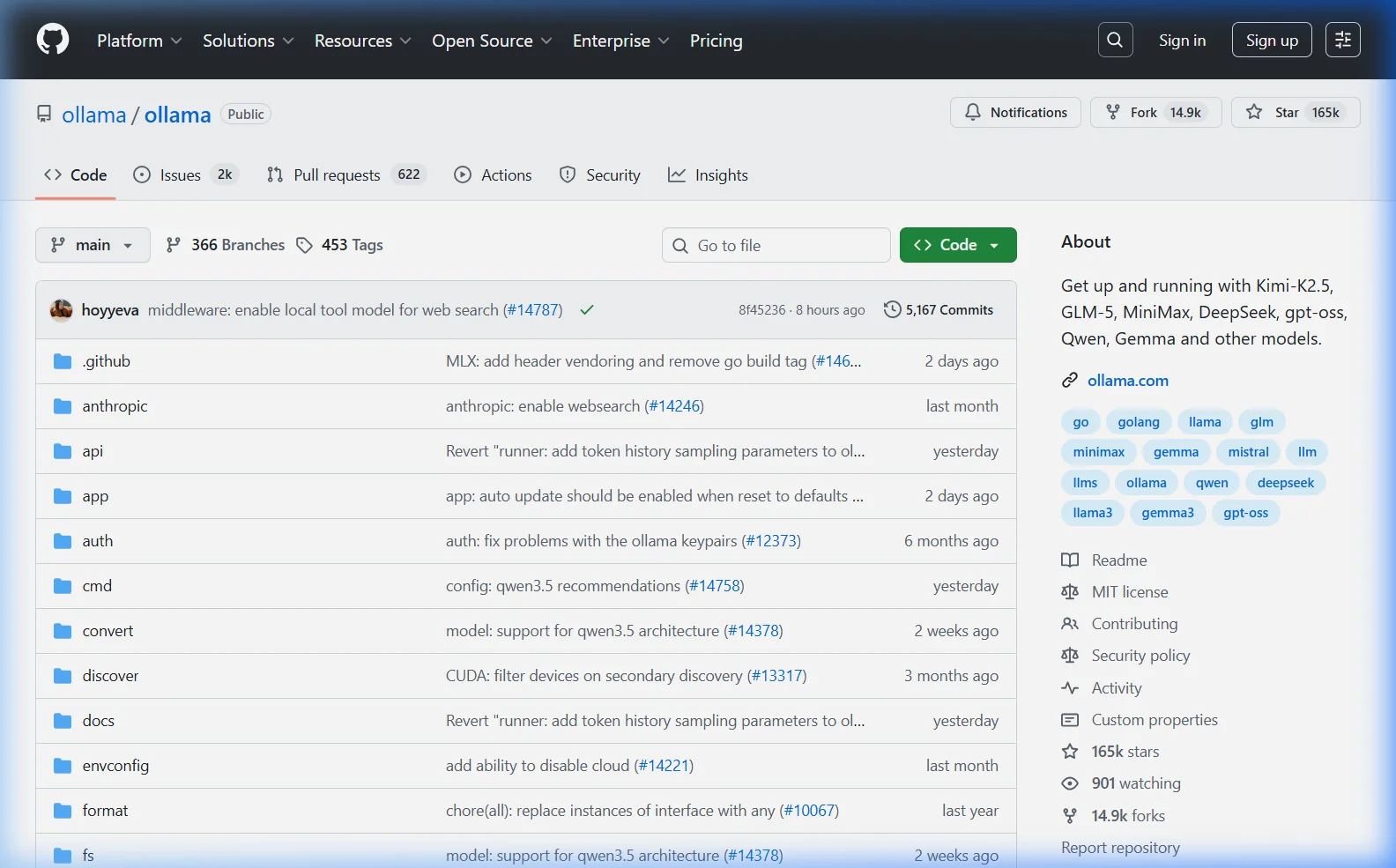Screen dimensions: 1396x868
Task: Click the GitHub logo icon
Action: tap(53, 40)
